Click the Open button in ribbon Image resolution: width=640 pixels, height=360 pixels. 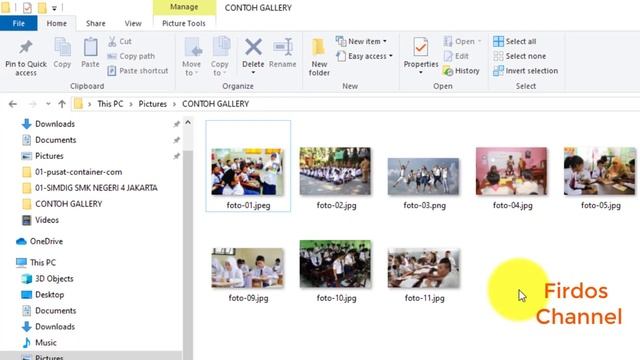[x=462, y=41]
